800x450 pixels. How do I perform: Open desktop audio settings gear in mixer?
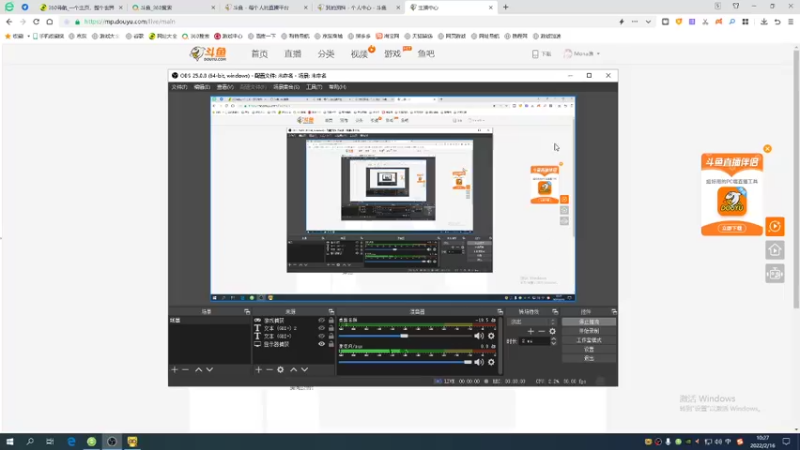(x=491, y=336)
